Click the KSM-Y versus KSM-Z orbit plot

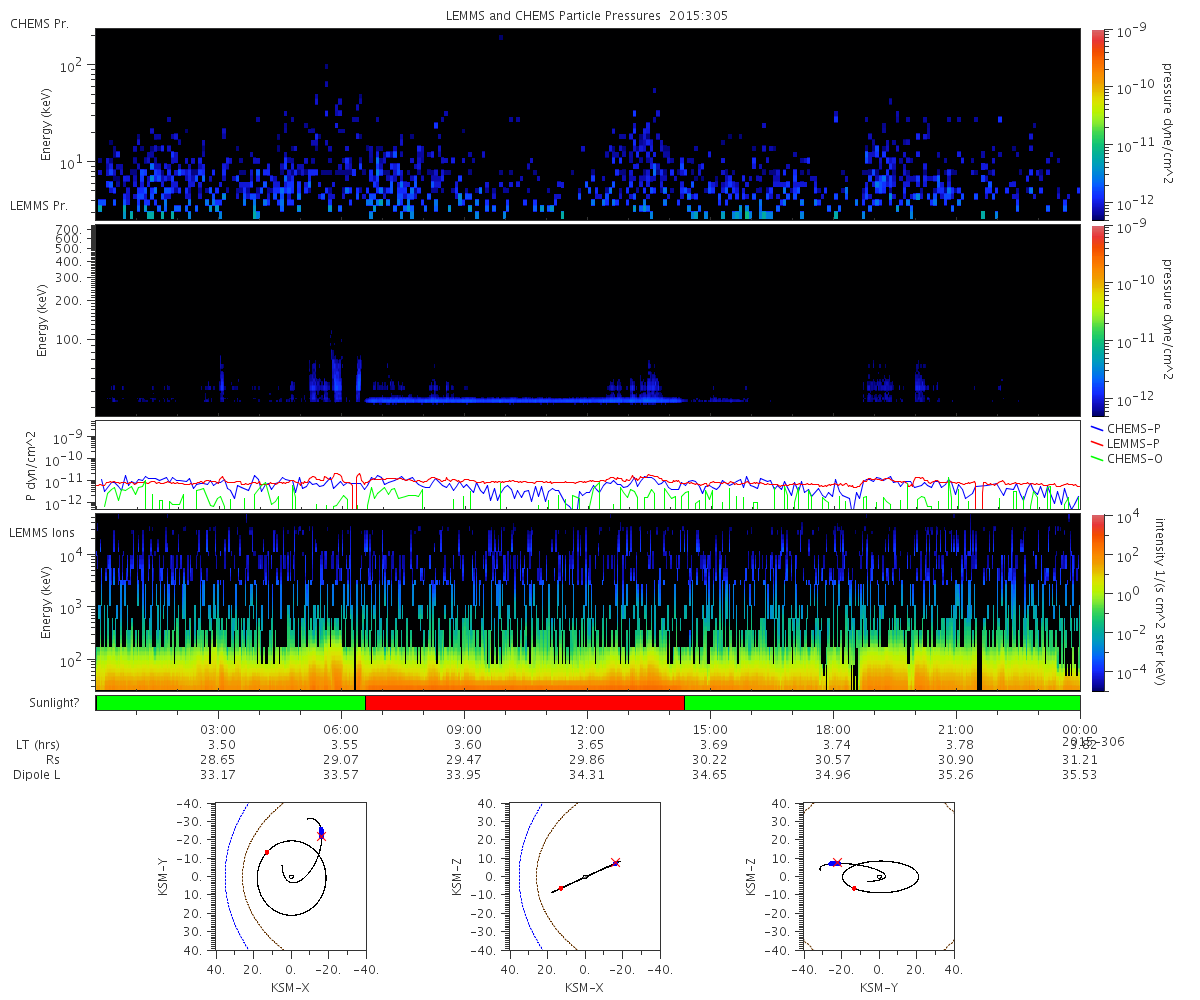[x=879, y=876]
